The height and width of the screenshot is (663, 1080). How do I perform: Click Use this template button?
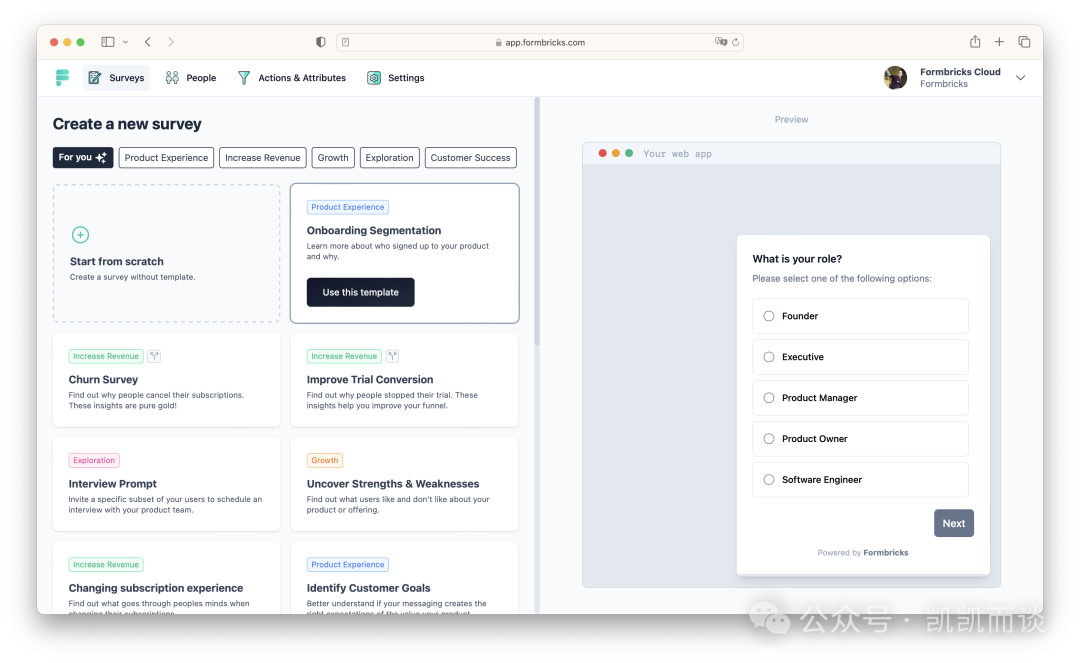click(x=360, y=293)
